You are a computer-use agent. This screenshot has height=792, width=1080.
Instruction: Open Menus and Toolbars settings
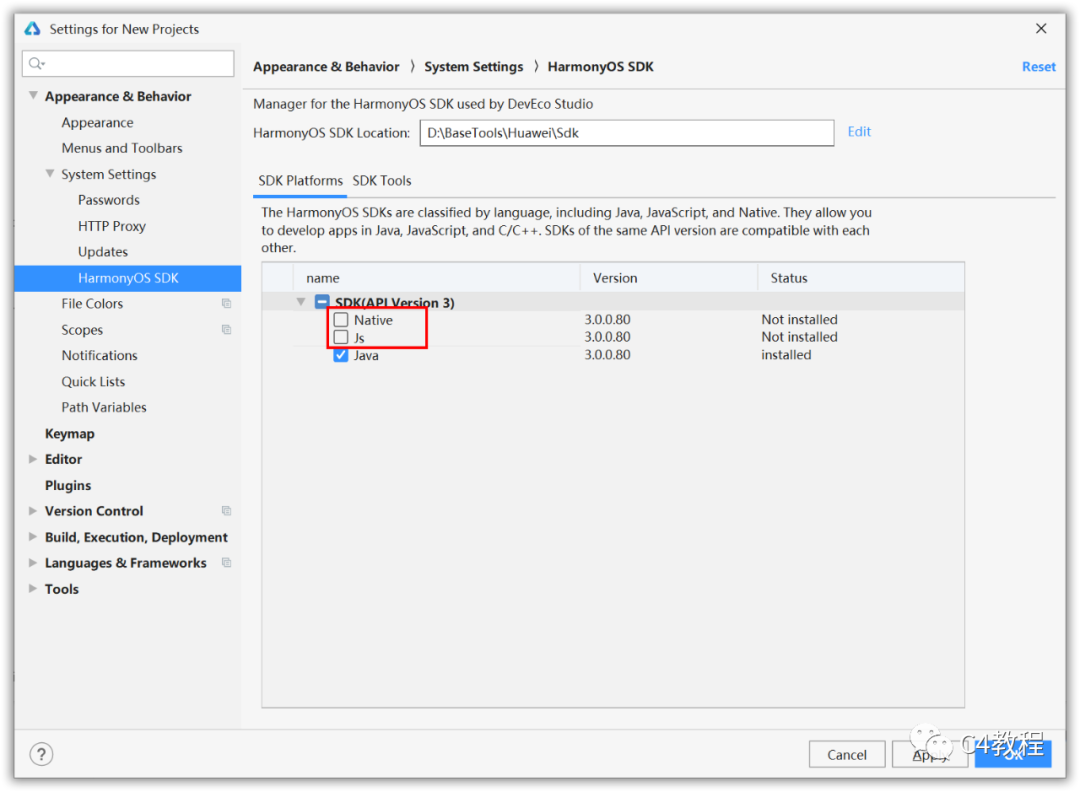pos(122,148)
